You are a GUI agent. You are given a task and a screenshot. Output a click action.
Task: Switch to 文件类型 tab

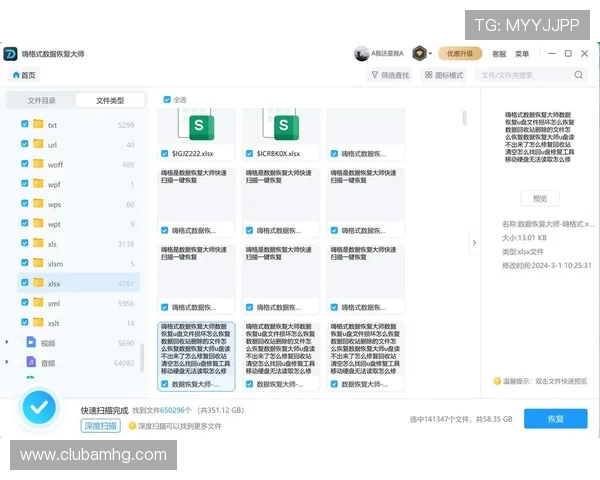pyautogui.click(x=110, y=100)
